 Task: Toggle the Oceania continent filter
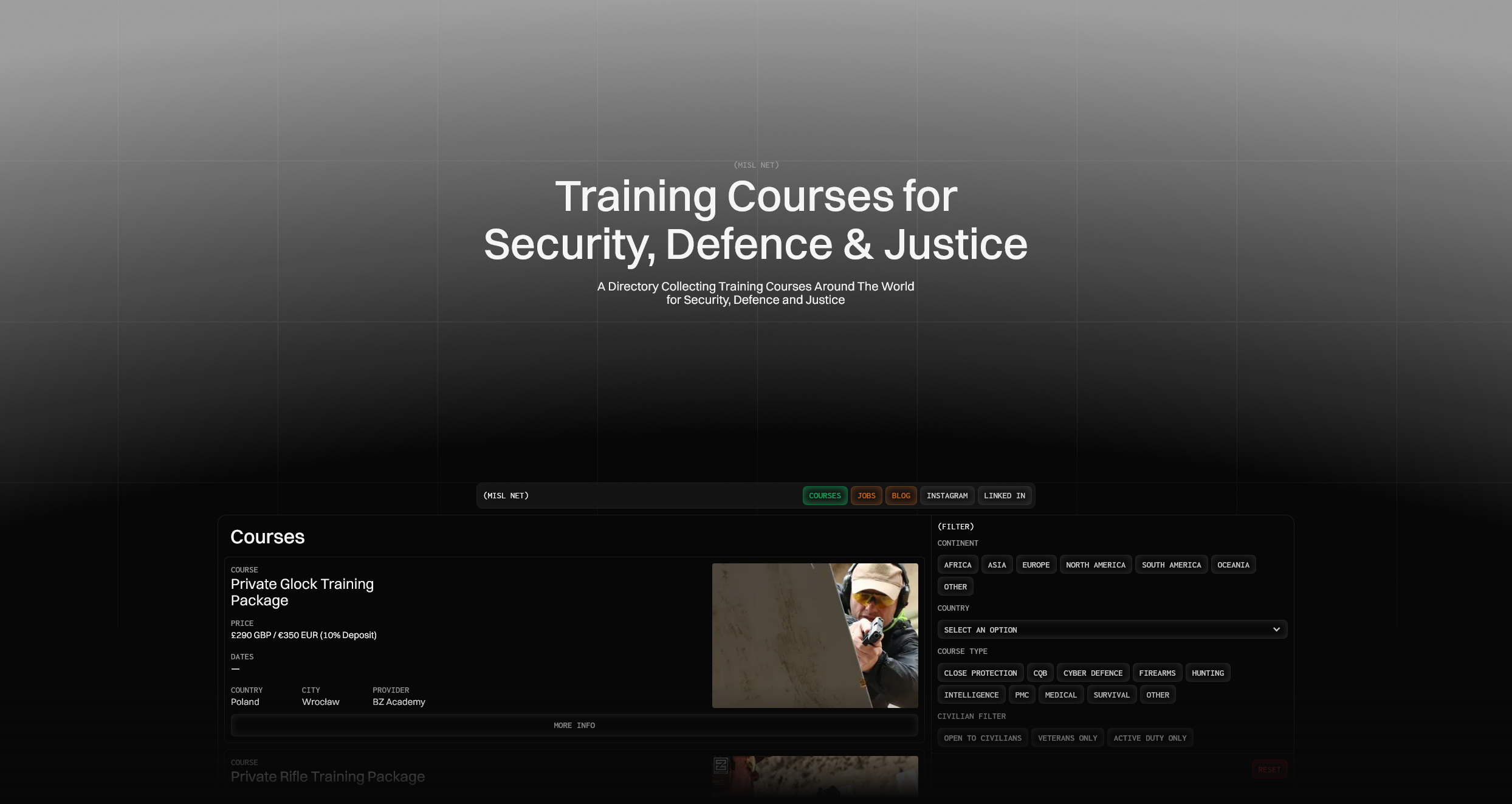pyautogui.click(x=1233, y=565)
